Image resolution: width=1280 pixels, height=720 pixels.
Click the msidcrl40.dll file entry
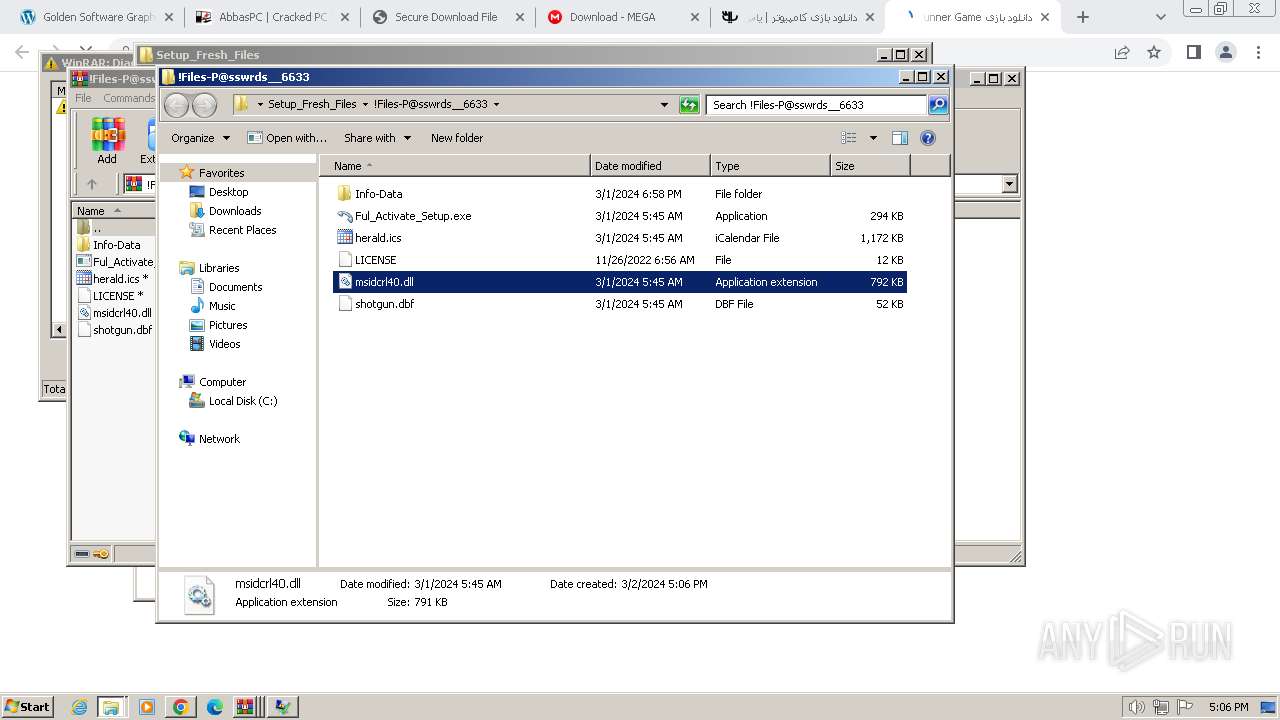(620, 282)
